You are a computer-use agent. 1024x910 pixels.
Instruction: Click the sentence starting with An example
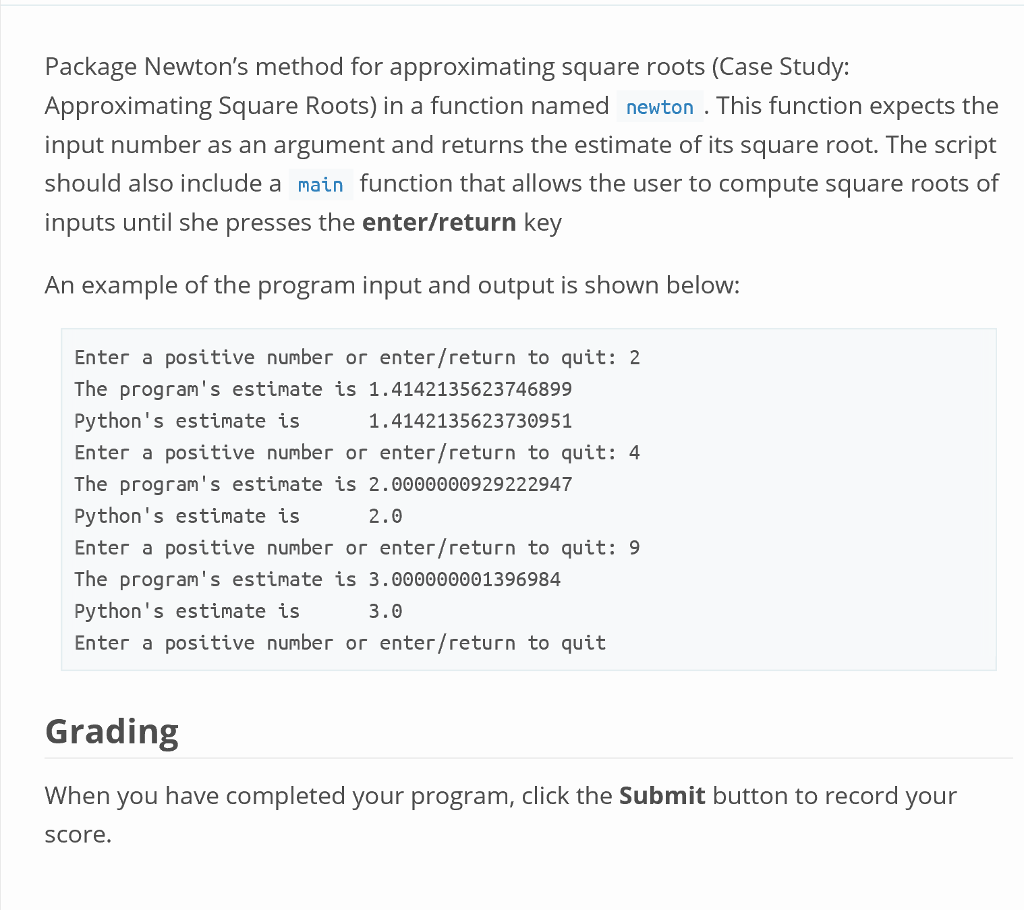(392, 285)
